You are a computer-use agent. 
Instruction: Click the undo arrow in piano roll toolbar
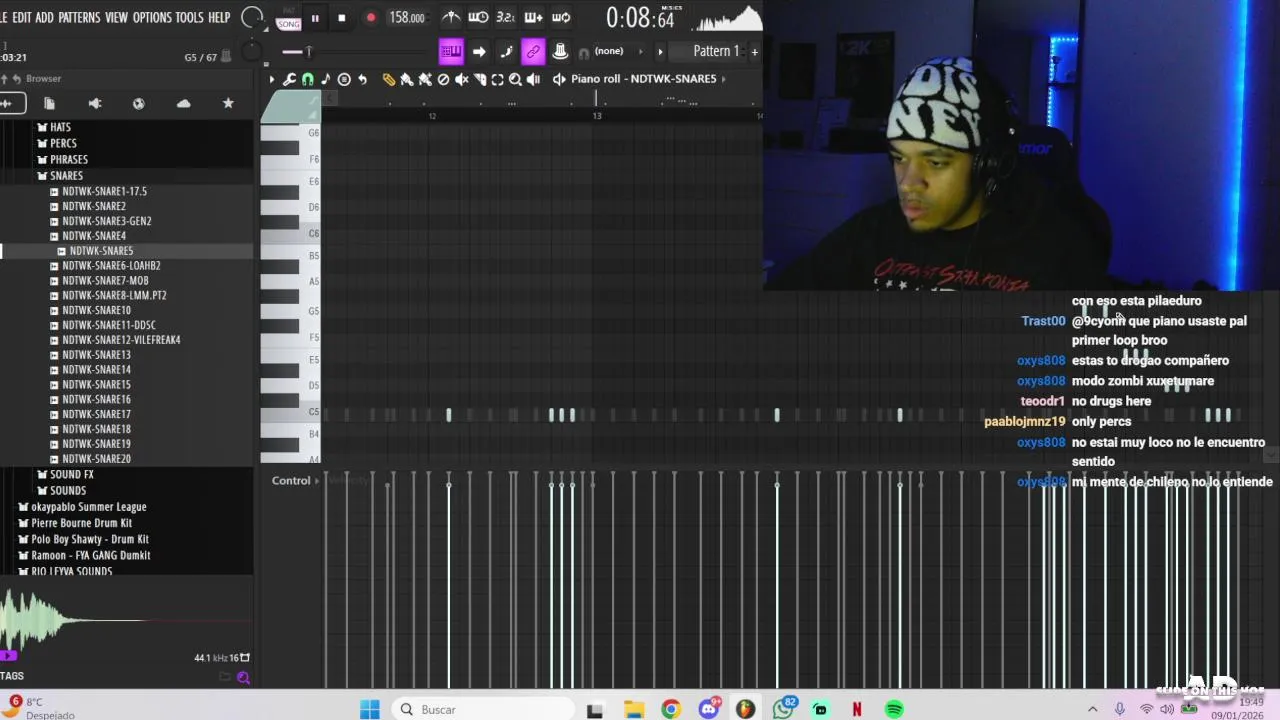pyautogui.click(x=362, y=79)
